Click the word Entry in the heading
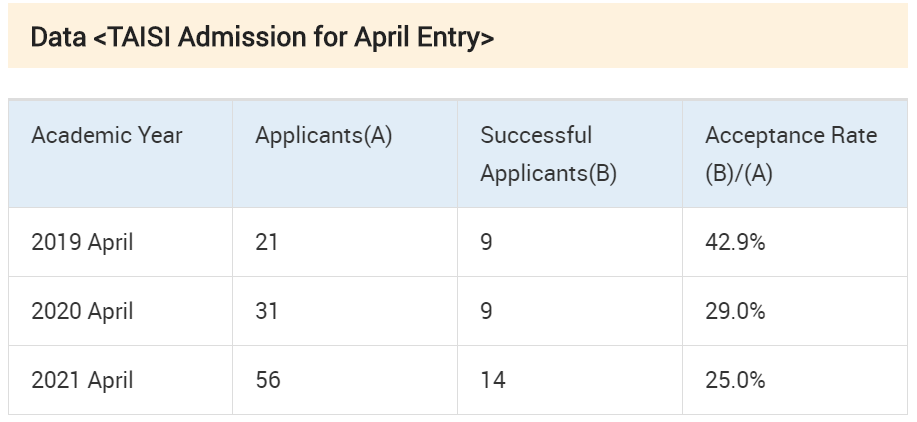917x422 pixels. tap(456, 37)
